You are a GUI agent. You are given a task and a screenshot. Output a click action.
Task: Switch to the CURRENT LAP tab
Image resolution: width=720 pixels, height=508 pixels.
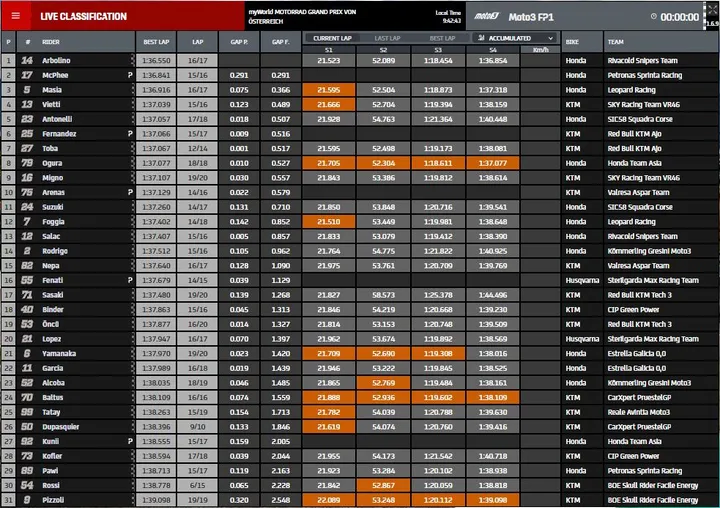click(332, 38)
